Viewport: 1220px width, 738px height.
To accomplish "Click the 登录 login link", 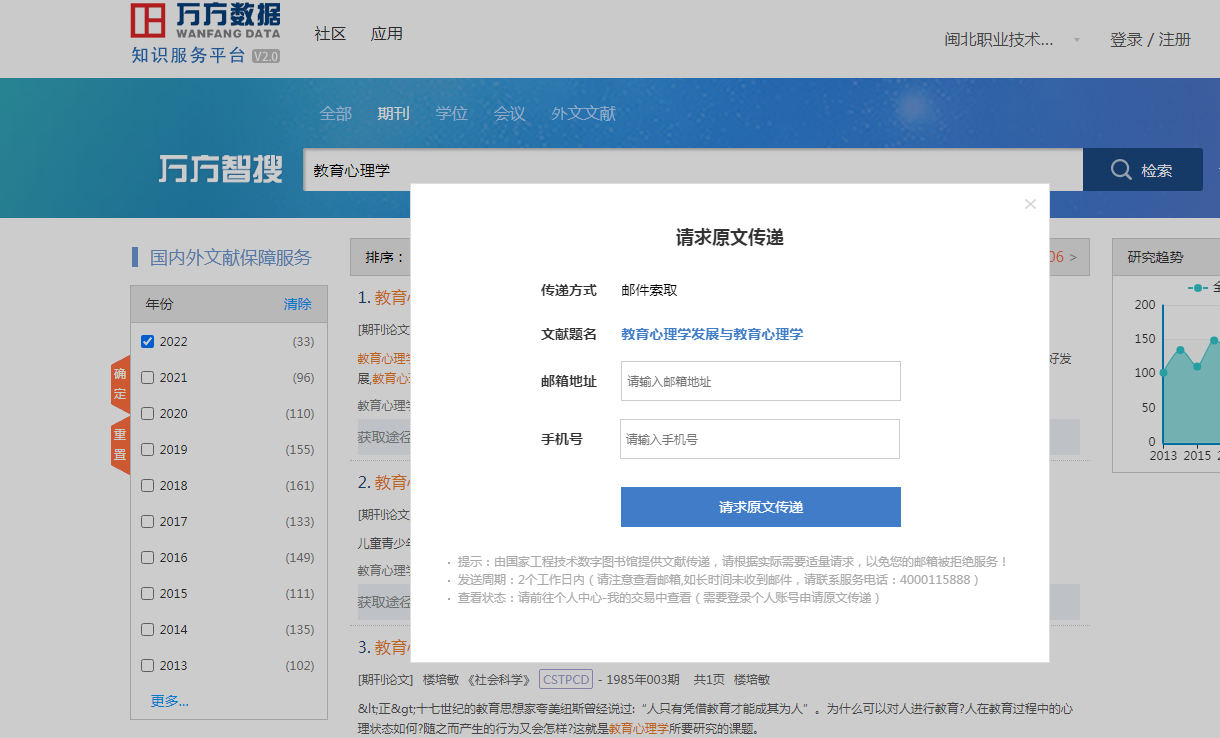I will 1128,39.
